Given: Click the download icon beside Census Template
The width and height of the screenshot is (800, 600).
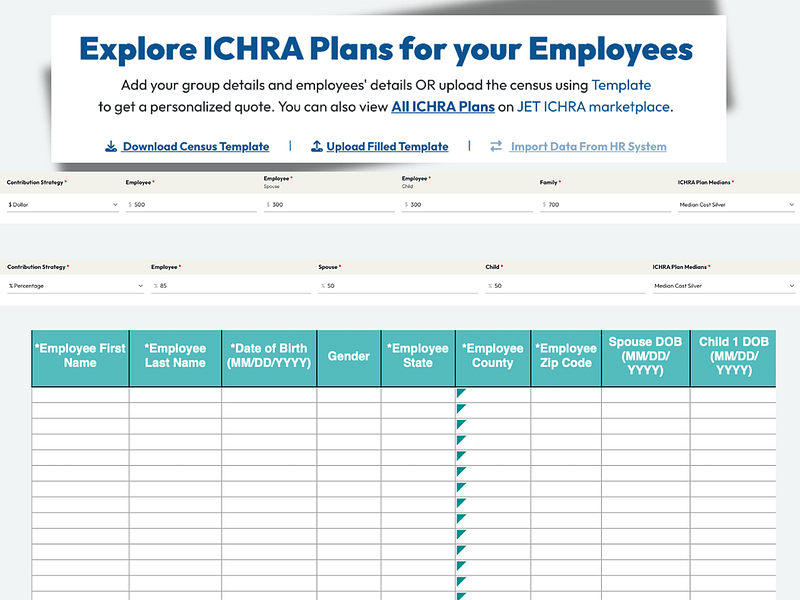Looking at the screenshot, I should 111,147.
